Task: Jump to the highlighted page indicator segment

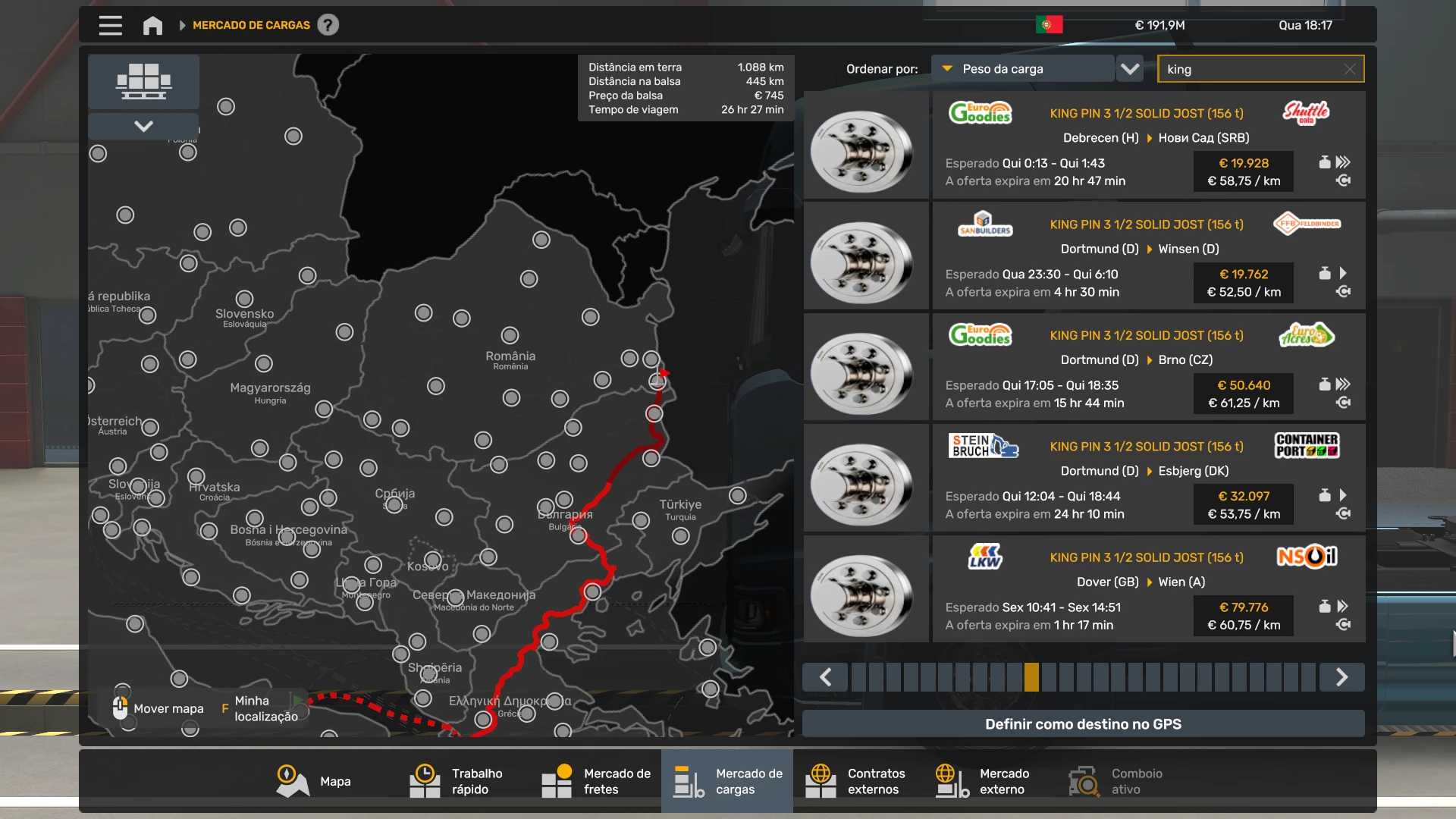Action: [1031, 677]
